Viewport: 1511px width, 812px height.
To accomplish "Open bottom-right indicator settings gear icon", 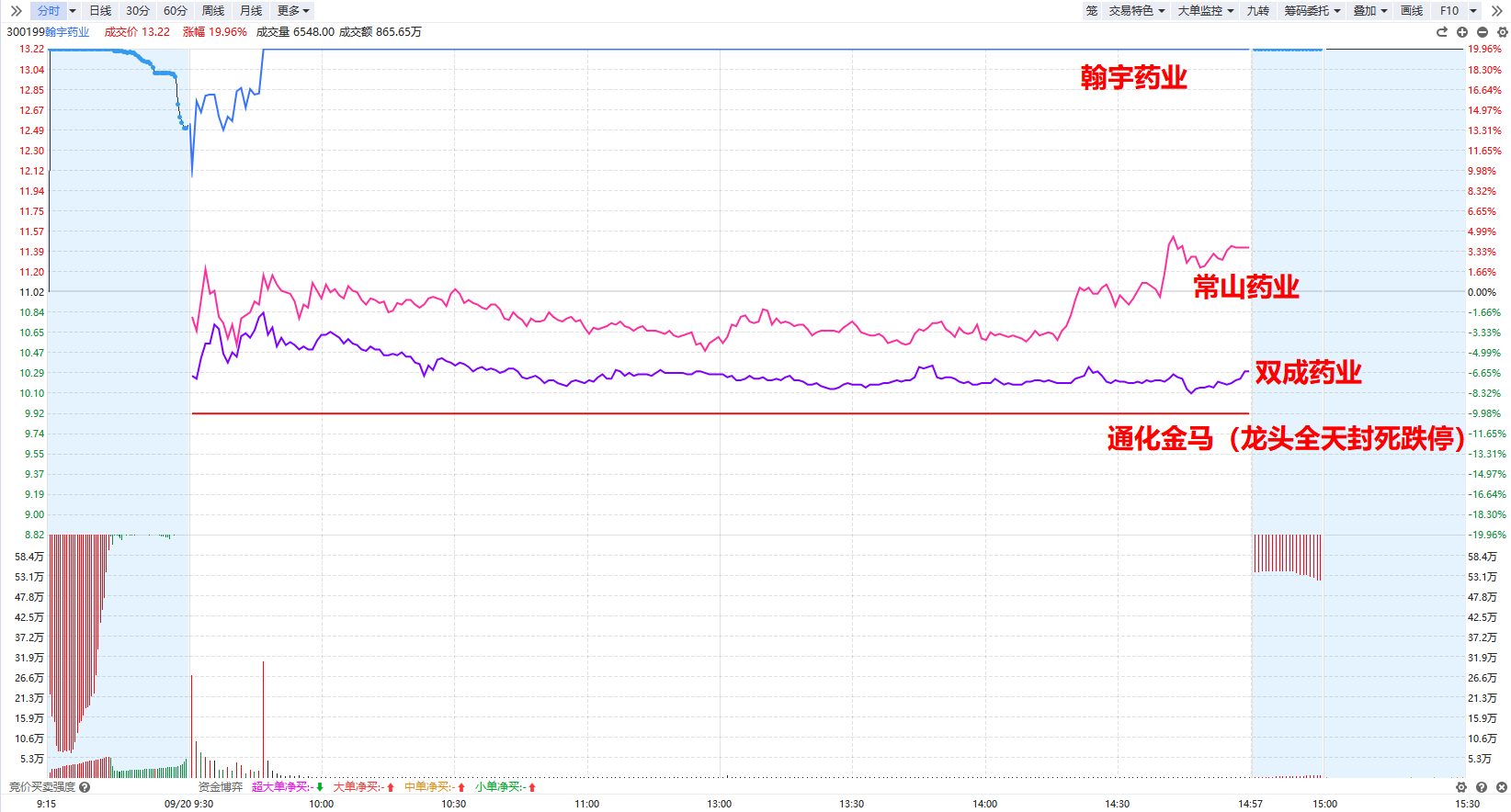I will point(1461,787).
